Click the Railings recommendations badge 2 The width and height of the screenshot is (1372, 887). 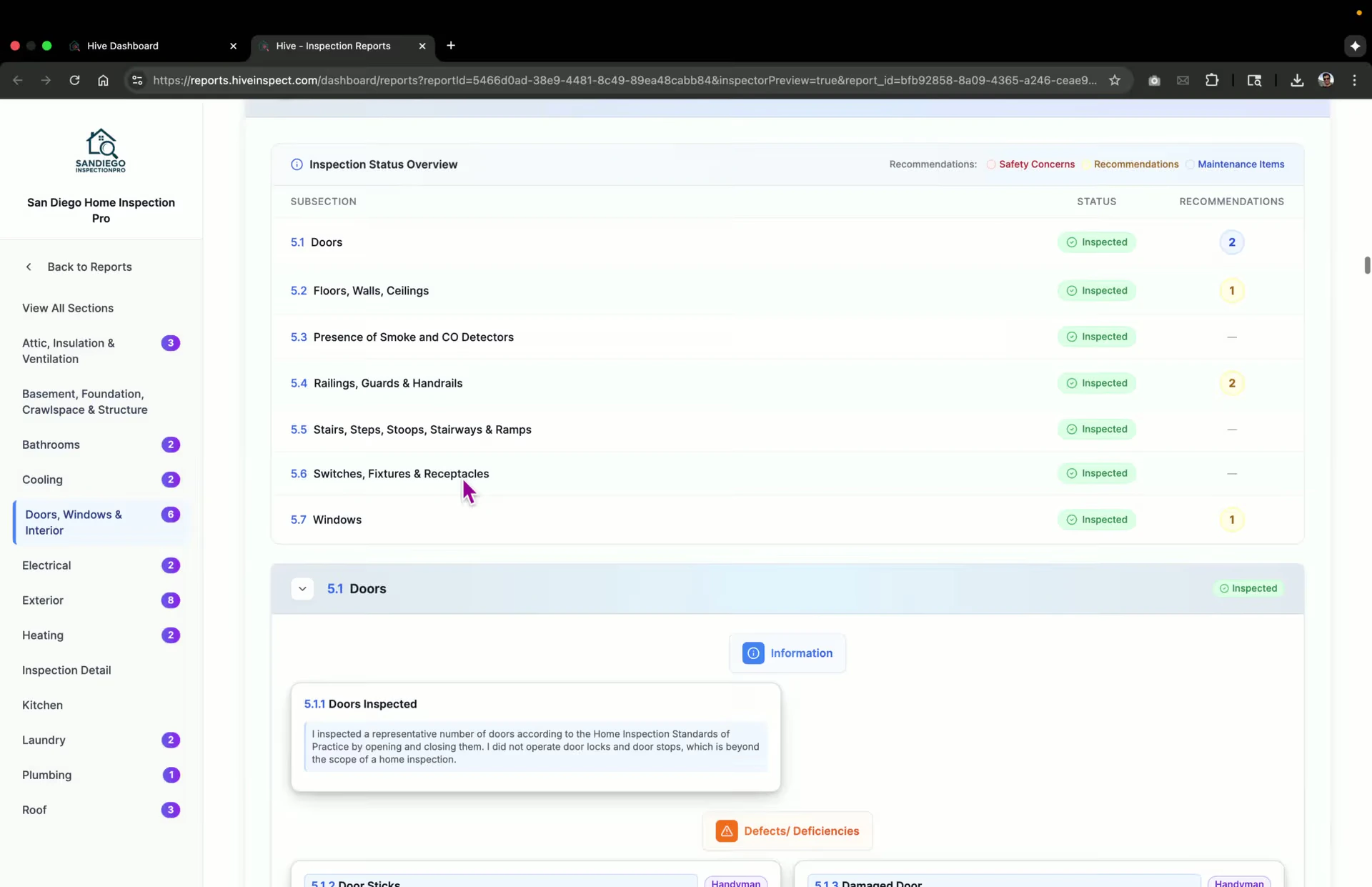1231,383
